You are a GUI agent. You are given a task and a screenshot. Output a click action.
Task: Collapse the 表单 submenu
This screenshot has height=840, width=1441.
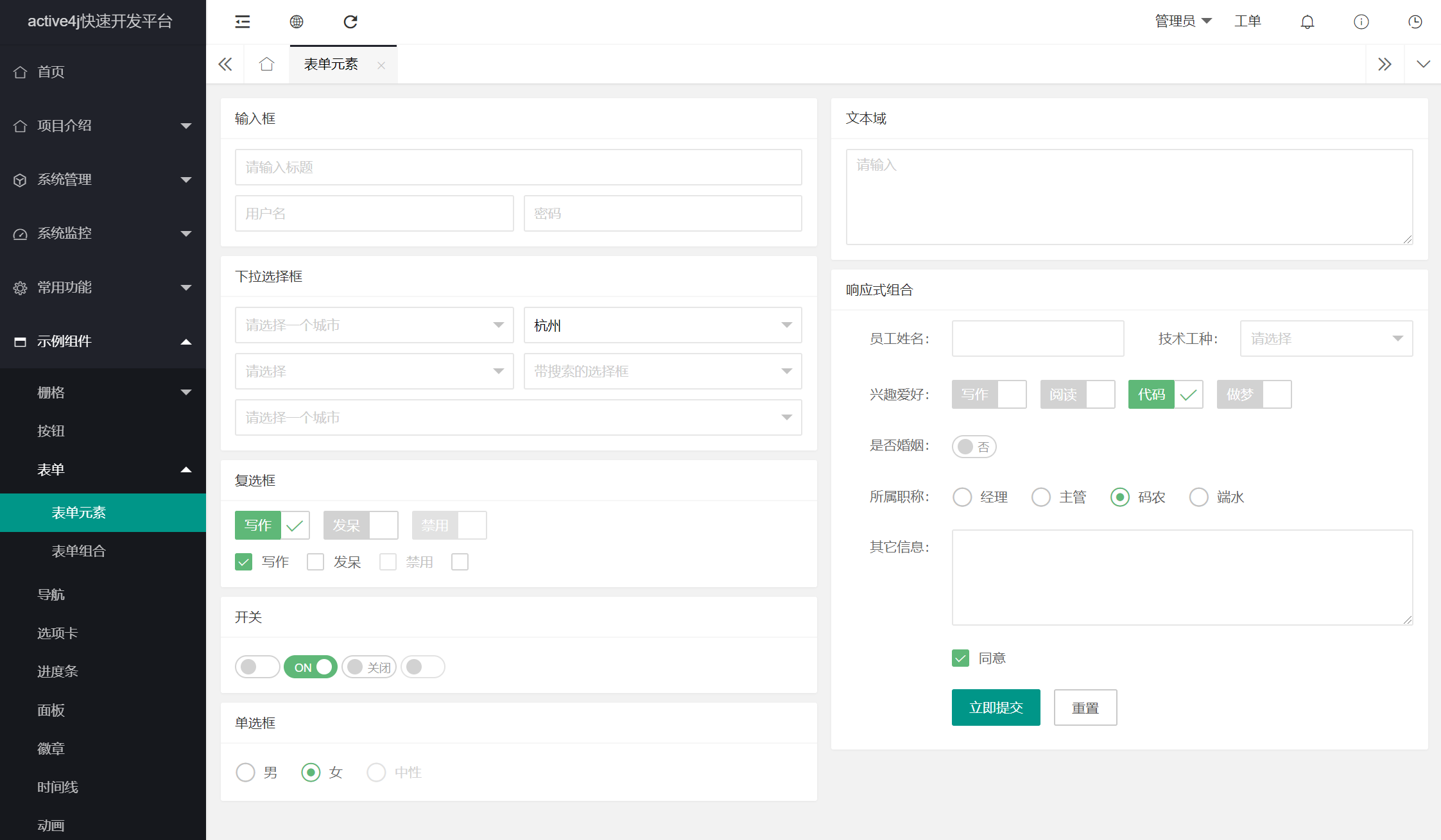click(103, 470)
